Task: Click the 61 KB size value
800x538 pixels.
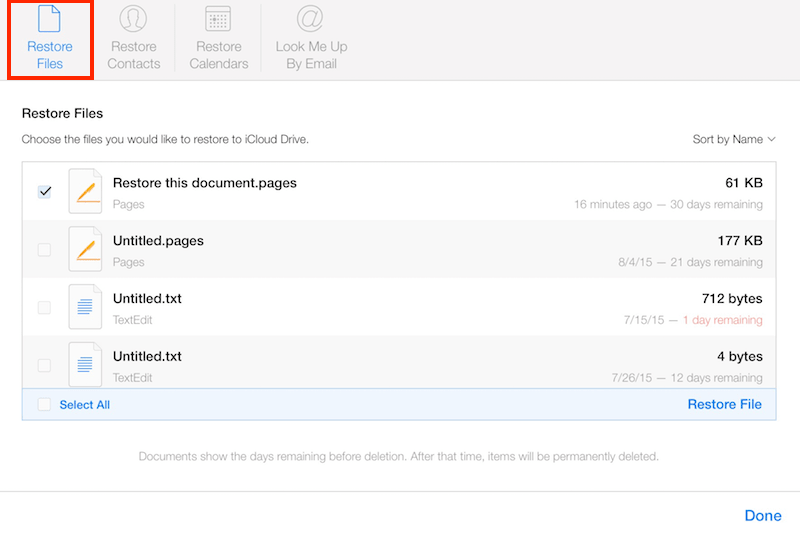Action: point(744,183)
